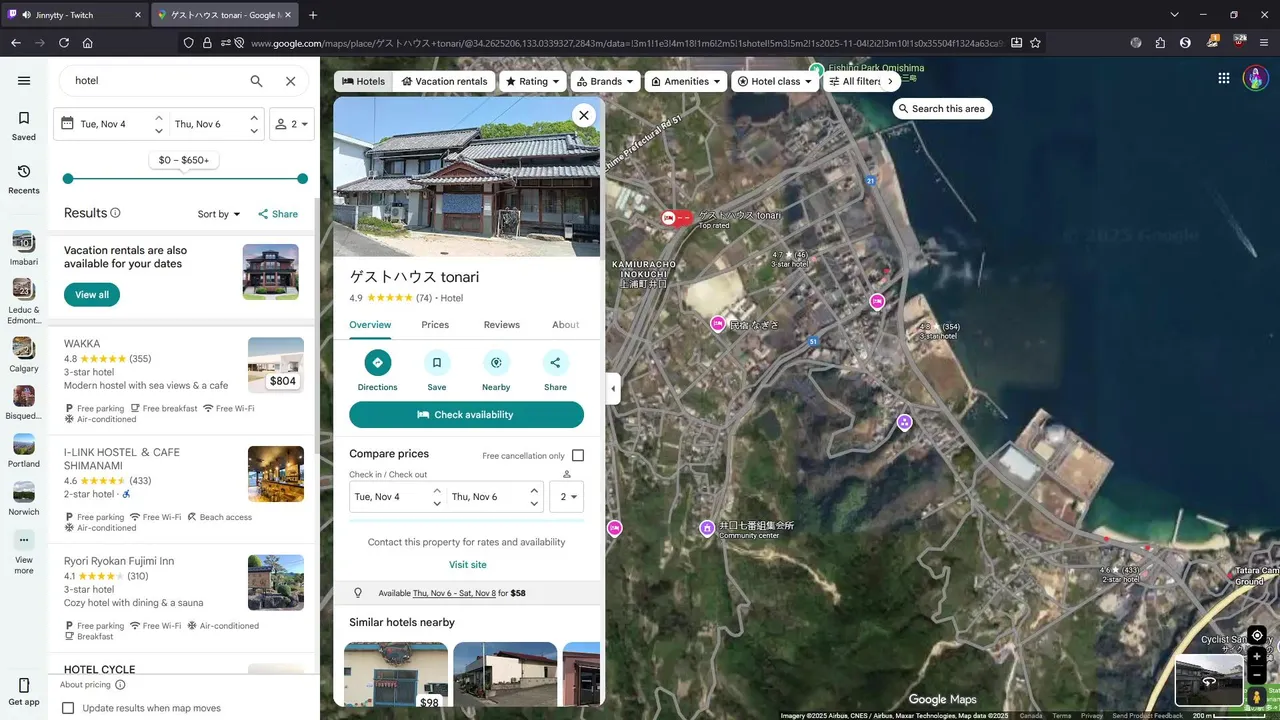Clear the hotel search query

click(x=291, y=81)
